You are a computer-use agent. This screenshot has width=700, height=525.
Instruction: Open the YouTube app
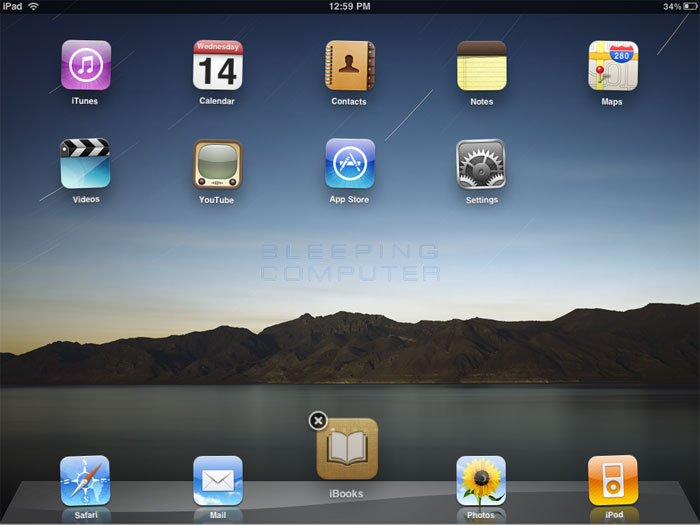217,164
